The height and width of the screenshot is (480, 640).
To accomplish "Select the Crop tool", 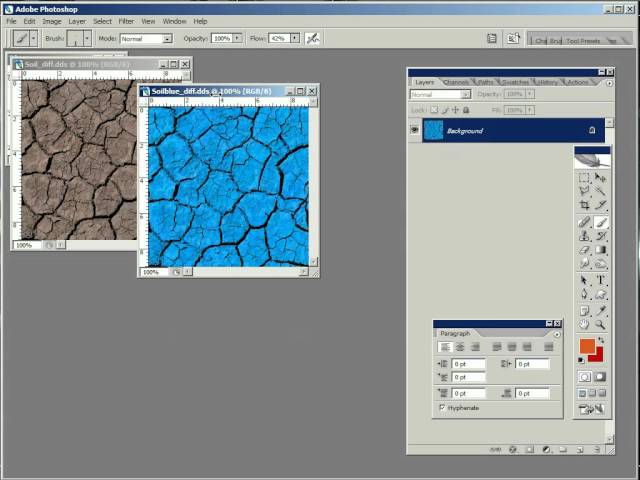I will coord(584,205).
